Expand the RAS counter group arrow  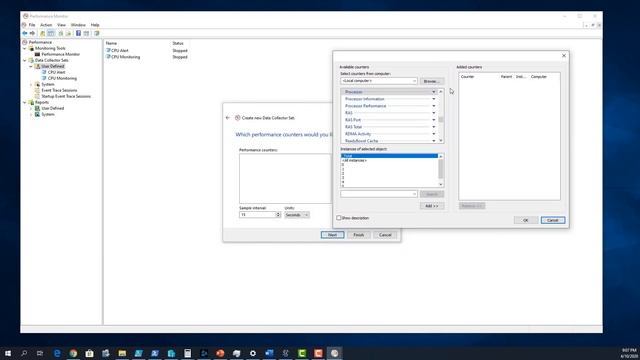[433, 113]
